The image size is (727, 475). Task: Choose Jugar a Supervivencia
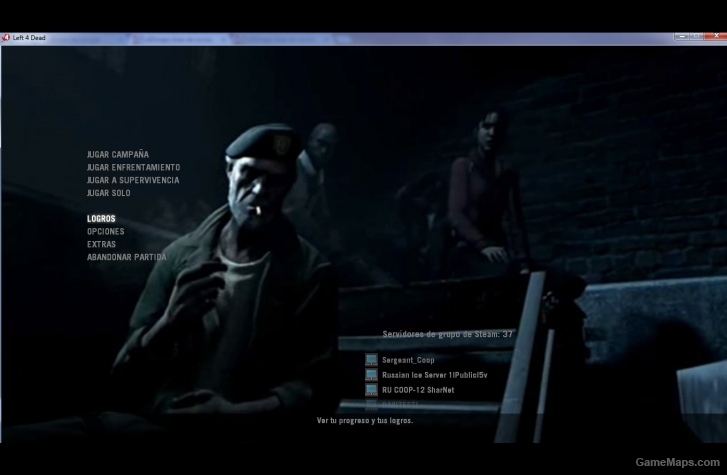pyautogui.click(x=133, y=180)
